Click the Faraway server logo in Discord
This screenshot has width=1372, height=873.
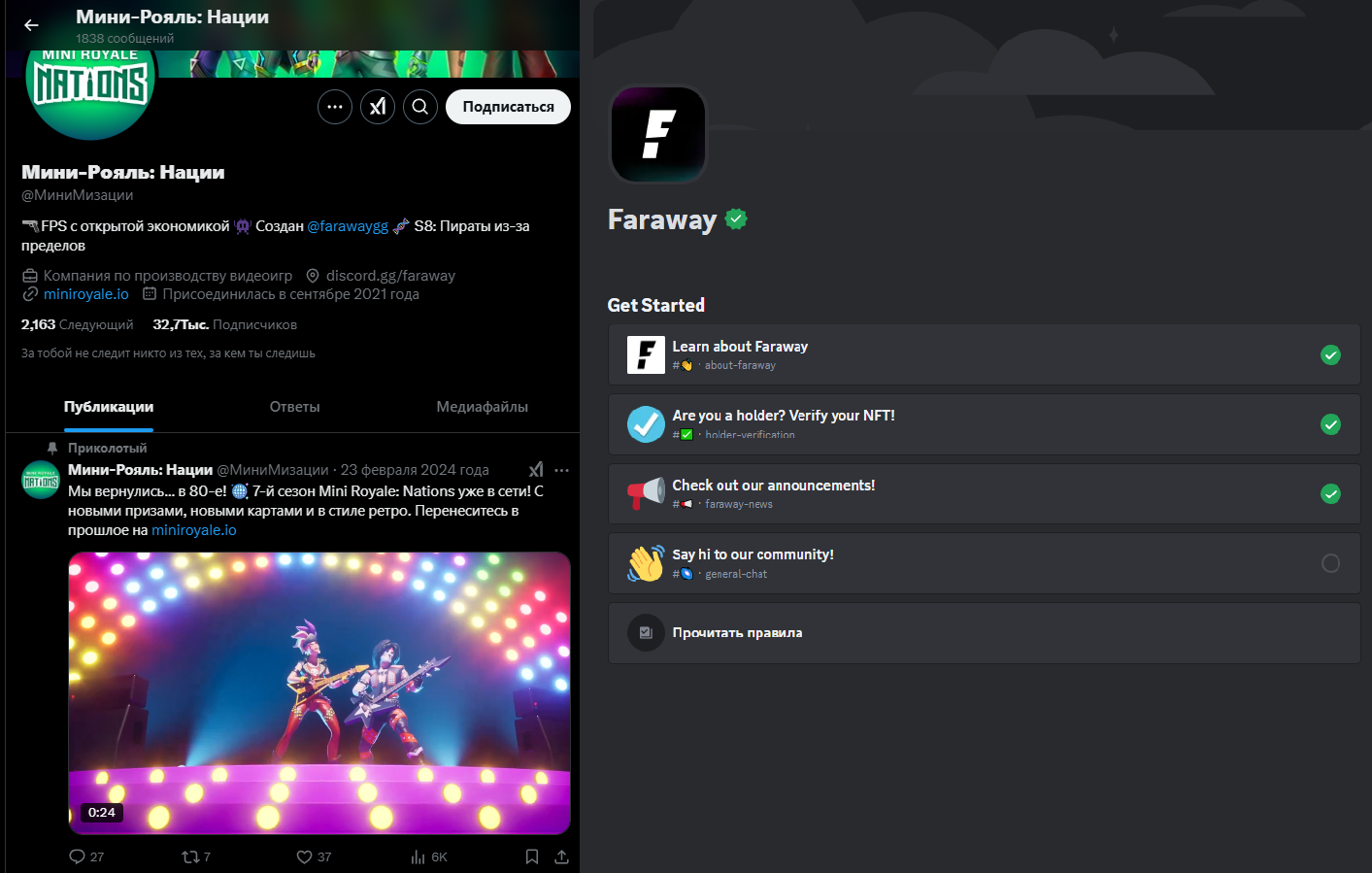tap(658, 134)
